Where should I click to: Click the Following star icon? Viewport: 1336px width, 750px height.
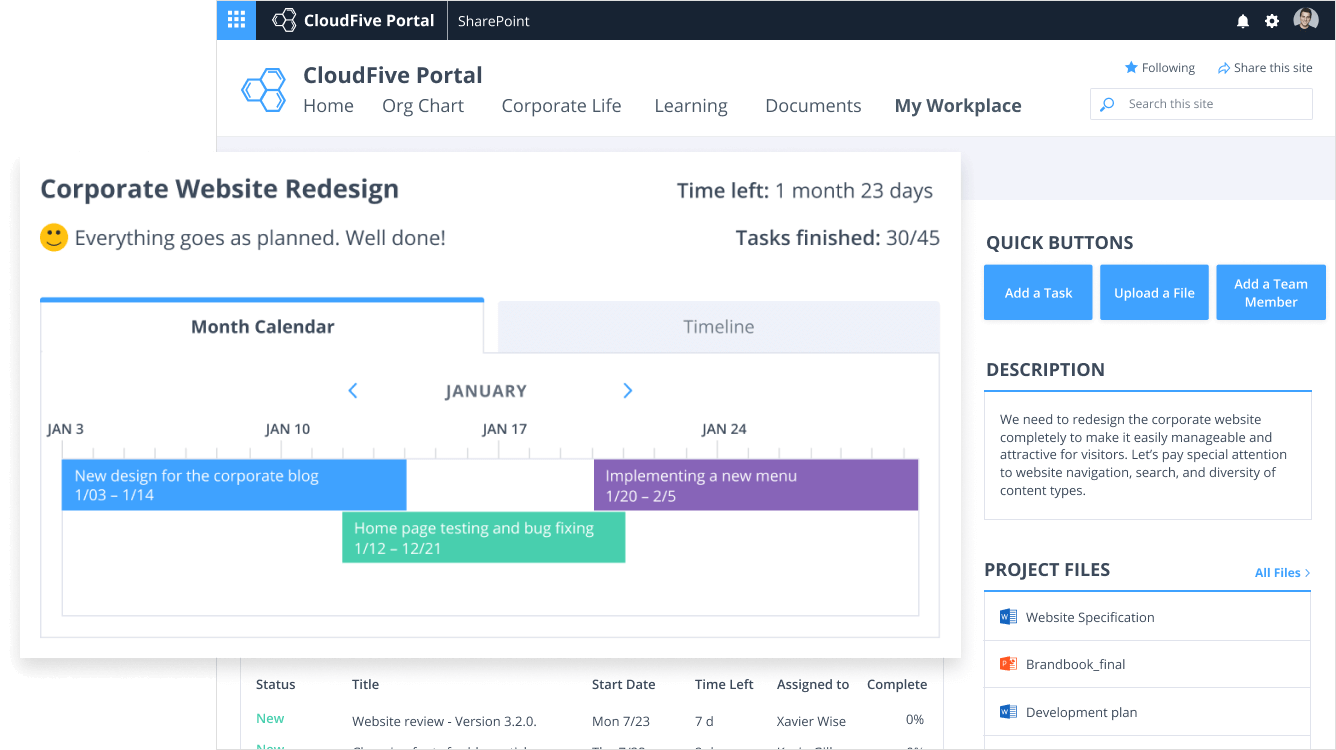(x=1131, y=68)
